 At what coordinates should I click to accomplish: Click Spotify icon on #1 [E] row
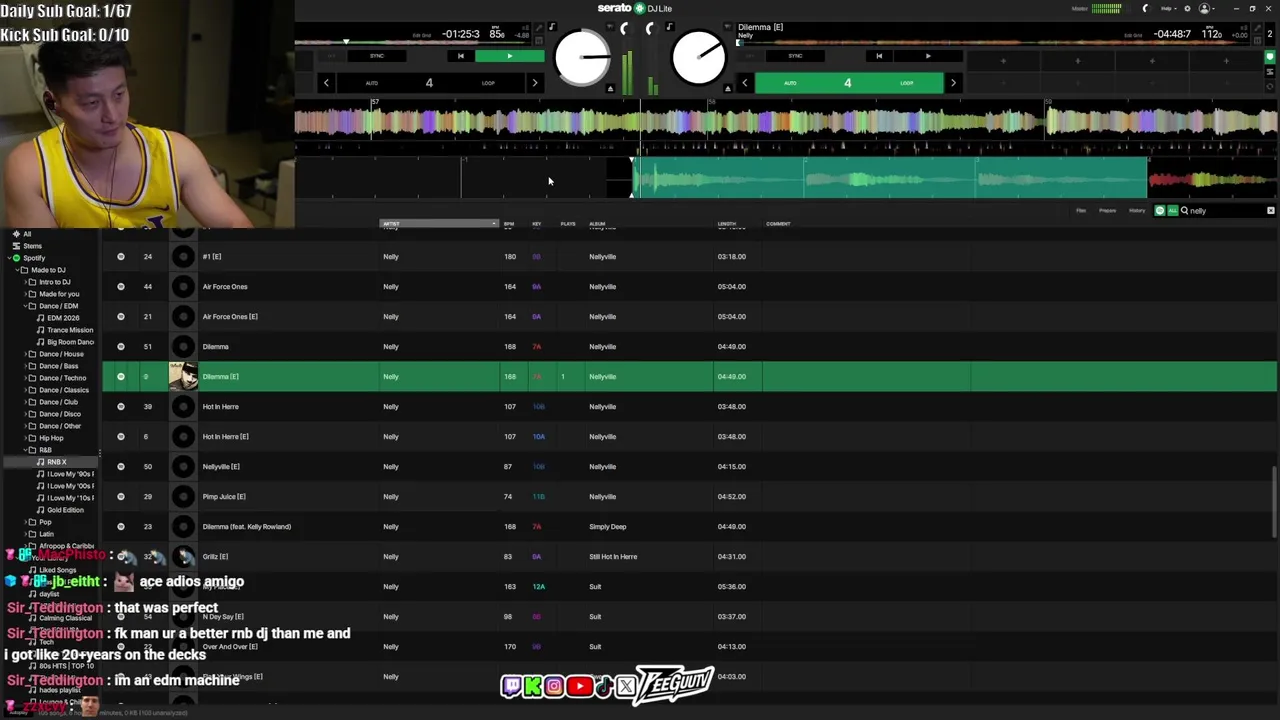click(121, 257)
